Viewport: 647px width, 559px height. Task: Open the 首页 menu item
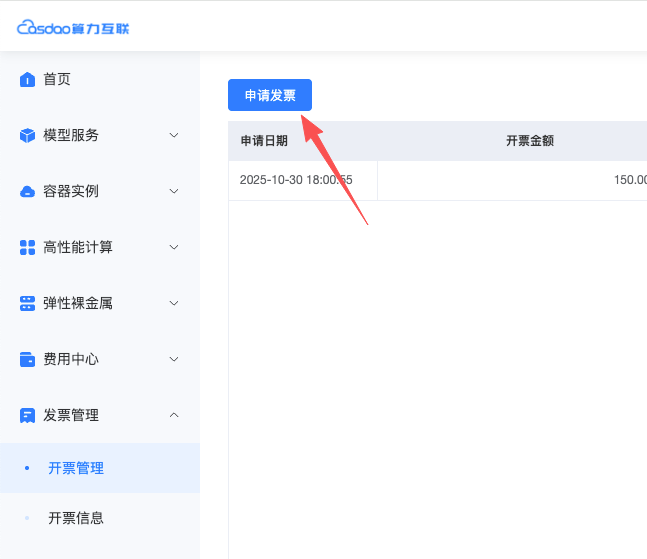[x=100, y=79]
